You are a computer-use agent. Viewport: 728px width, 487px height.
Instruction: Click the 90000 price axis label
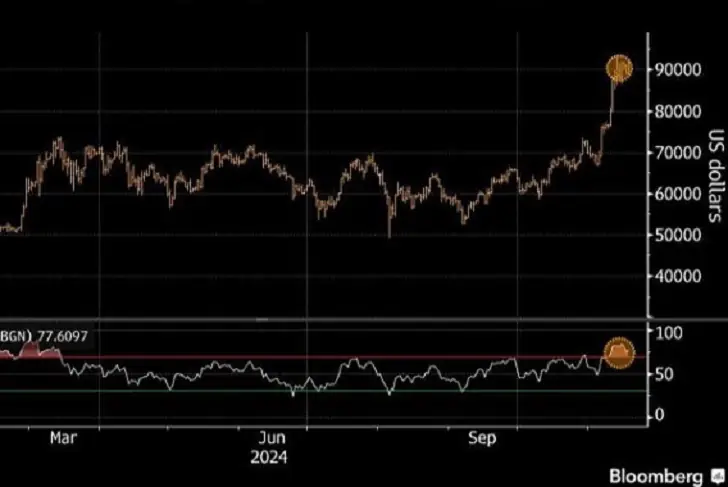[x=678, y=70]
